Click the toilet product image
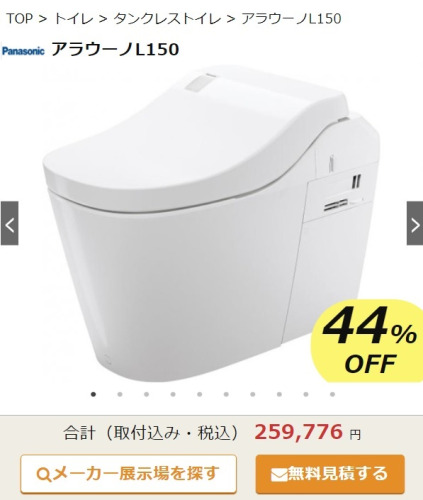Screen dimensions: 423x500 point(211,223)
